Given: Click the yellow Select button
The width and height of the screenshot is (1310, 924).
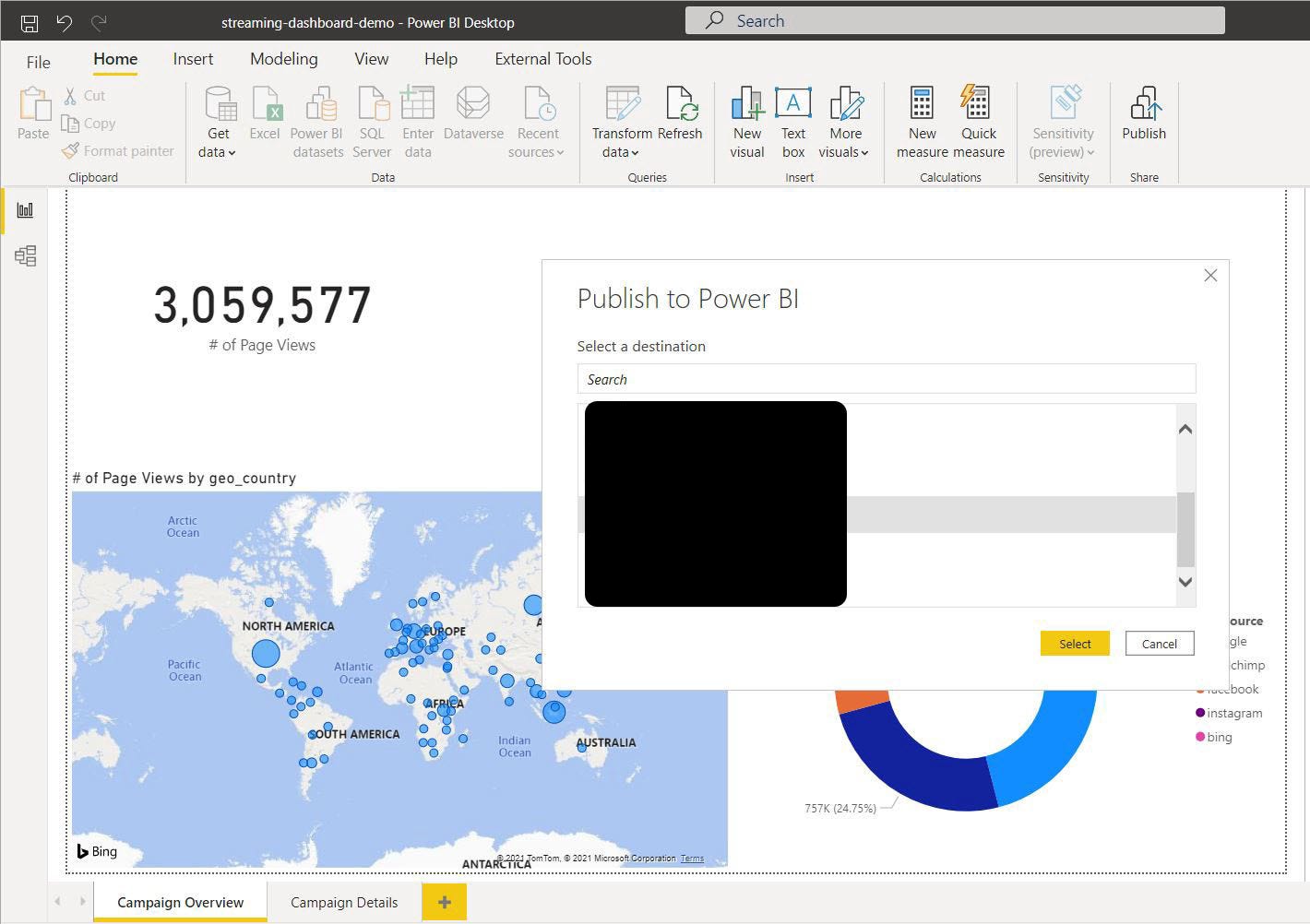Looking at the screenshot, I should 1075,644.
